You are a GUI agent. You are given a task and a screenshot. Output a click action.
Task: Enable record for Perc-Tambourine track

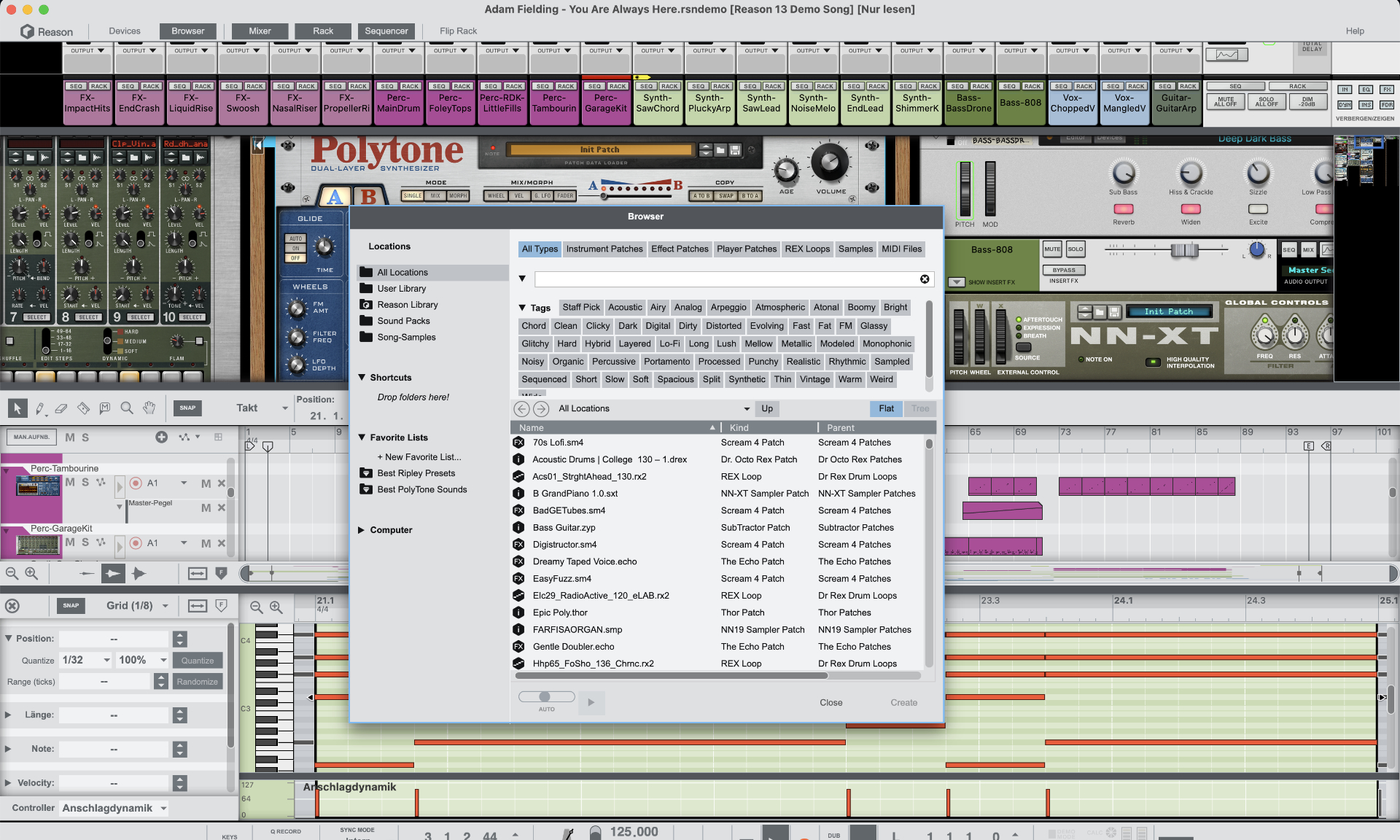click(136, 483)
